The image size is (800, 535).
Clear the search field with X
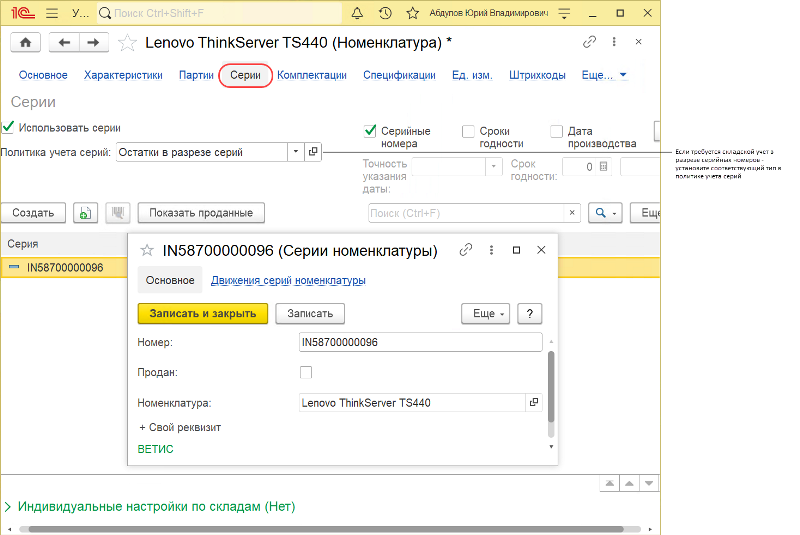[x=572, y=213]
